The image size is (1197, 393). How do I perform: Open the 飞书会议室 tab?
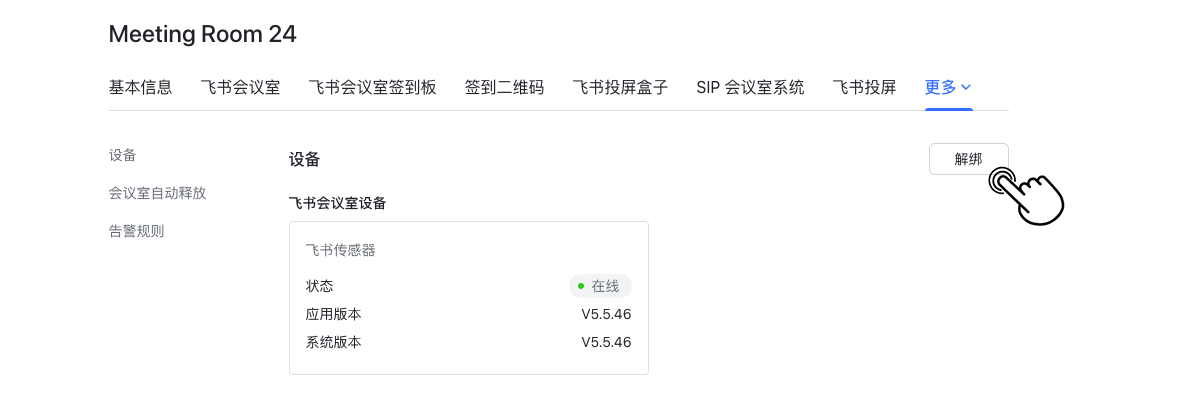(240, 87)
